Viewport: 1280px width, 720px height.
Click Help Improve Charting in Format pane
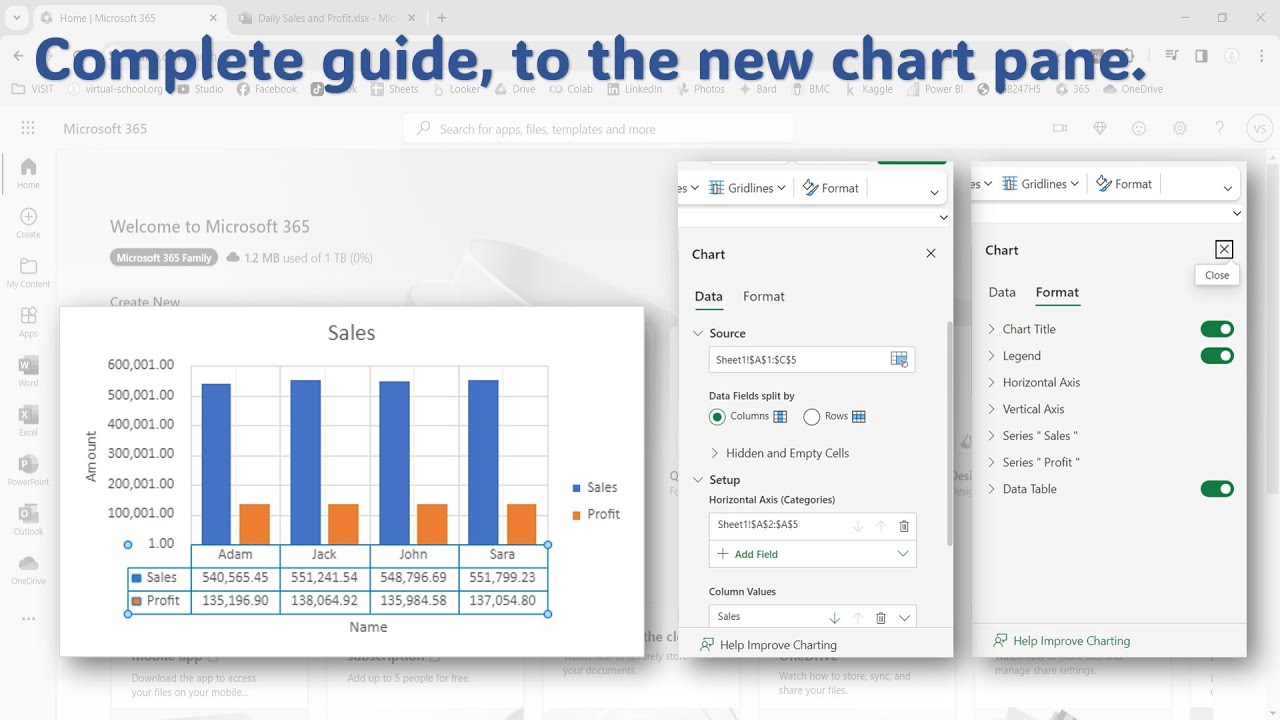(1062, 641)
